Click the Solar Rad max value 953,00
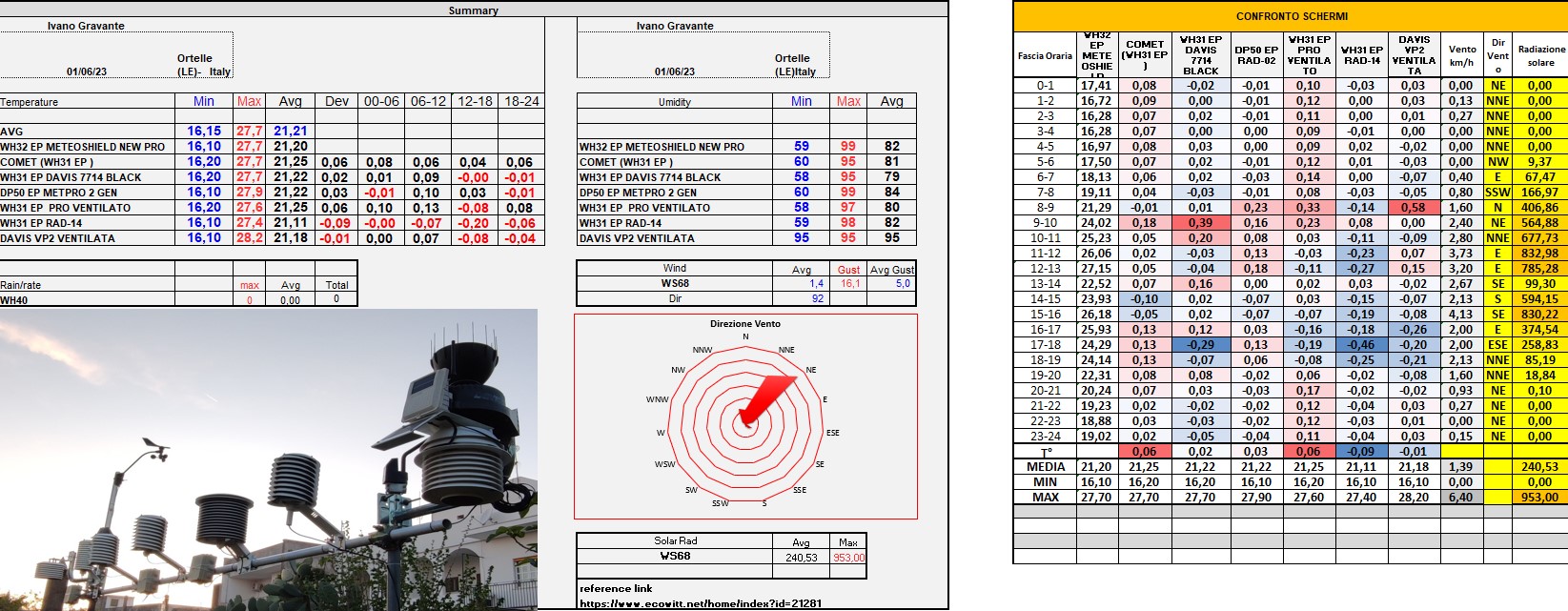This screenshot has height=611, width=1568. pos(849,558)
